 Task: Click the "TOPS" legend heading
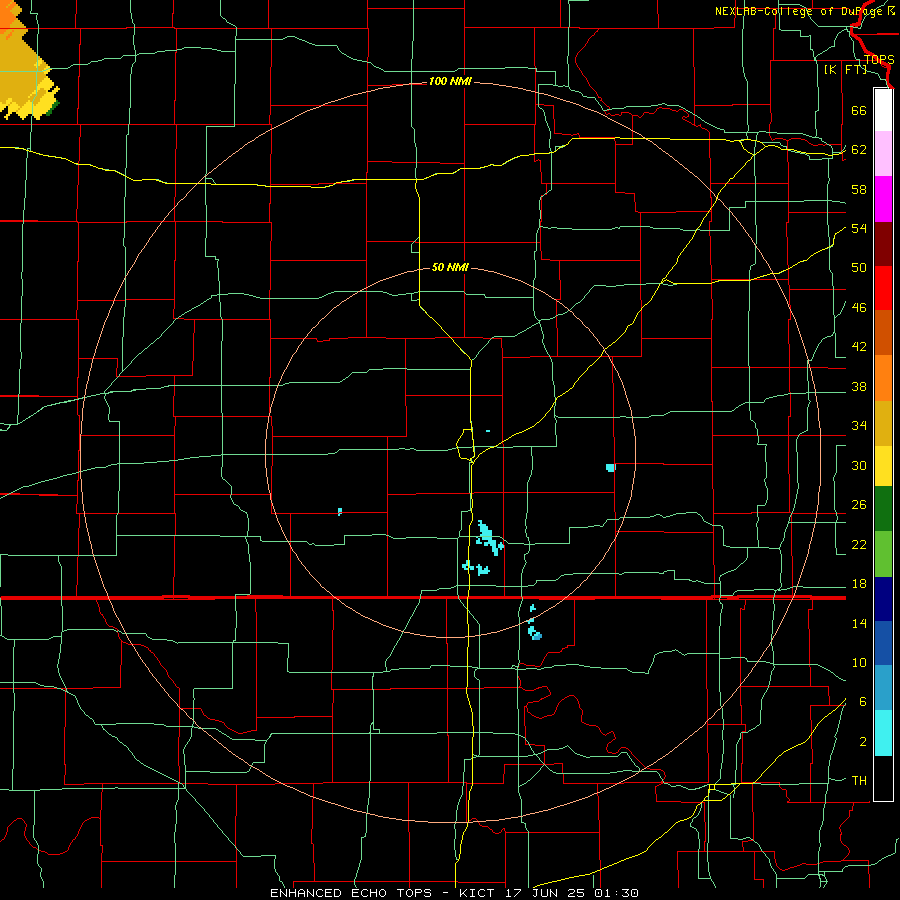[879, 60]
